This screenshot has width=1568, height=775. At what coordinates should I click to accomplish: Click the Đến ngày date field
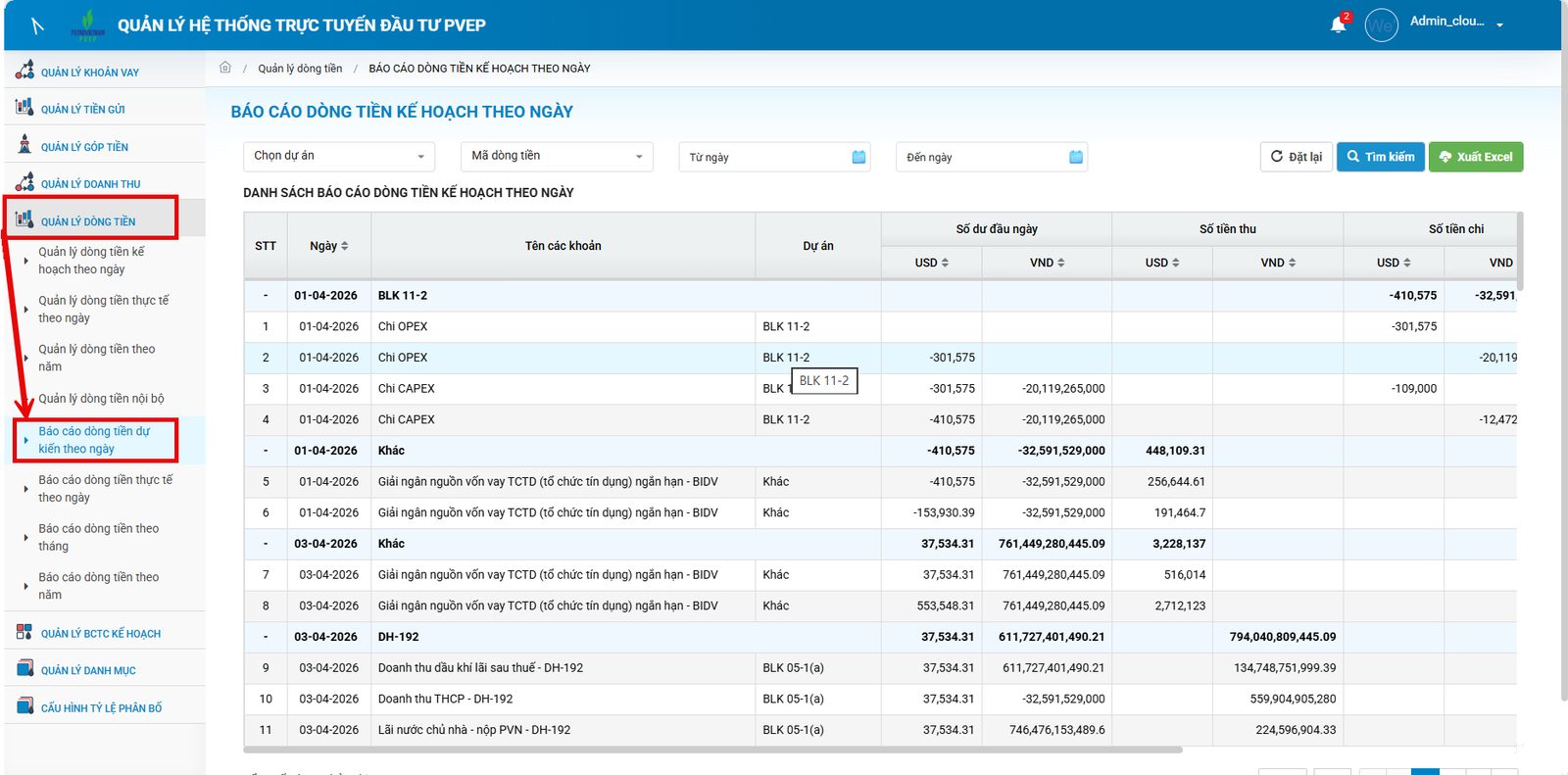pyautogui.click(x=992, y=157)
